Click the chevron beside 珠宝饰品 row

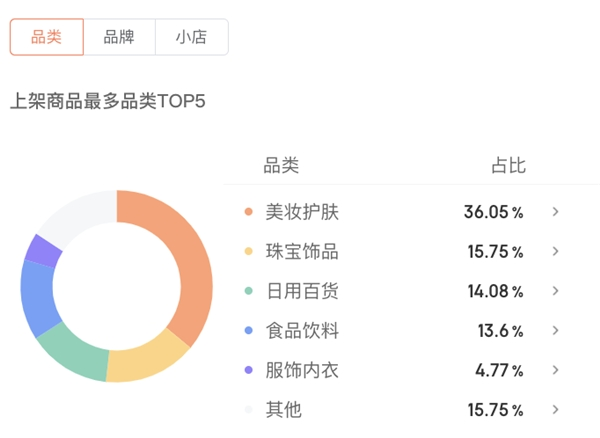556,252
